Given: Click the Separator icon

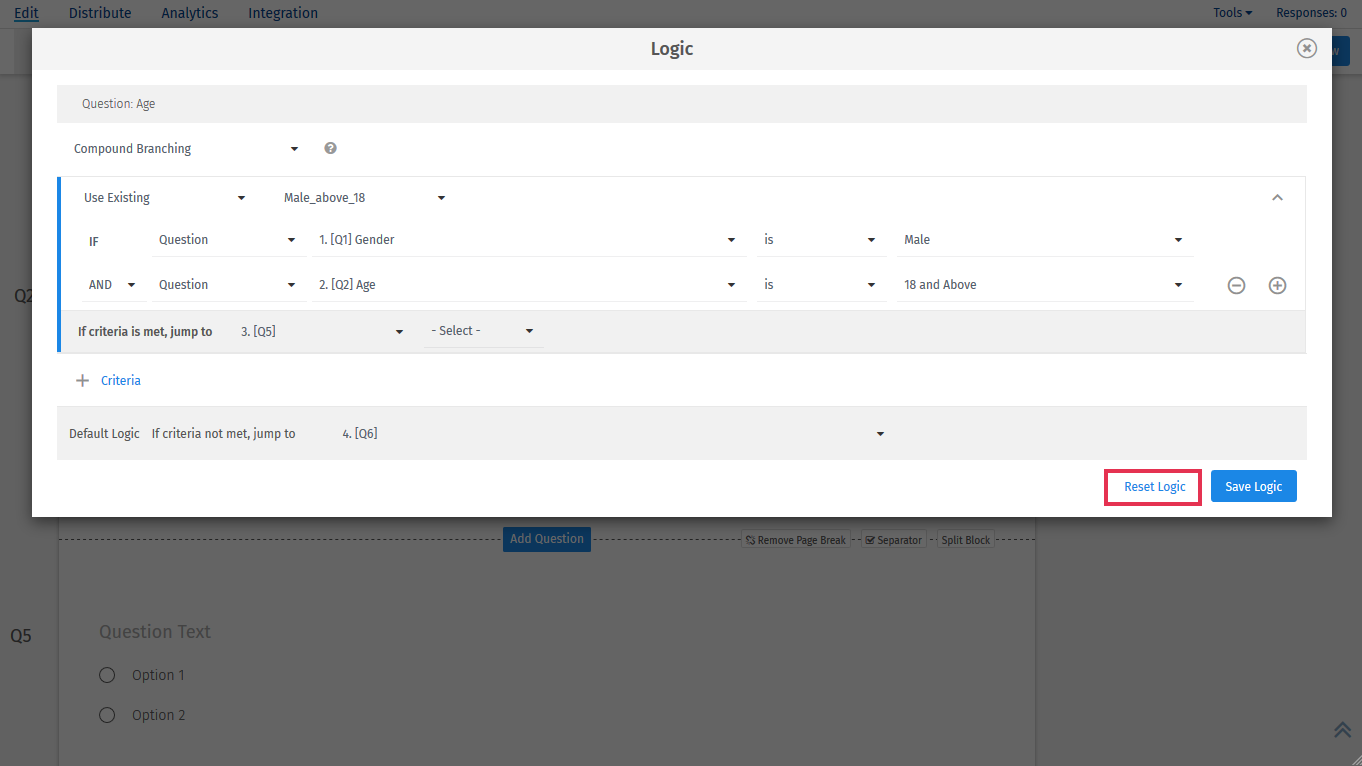Looking at the screenshot, I should click(x=893, y=539).
